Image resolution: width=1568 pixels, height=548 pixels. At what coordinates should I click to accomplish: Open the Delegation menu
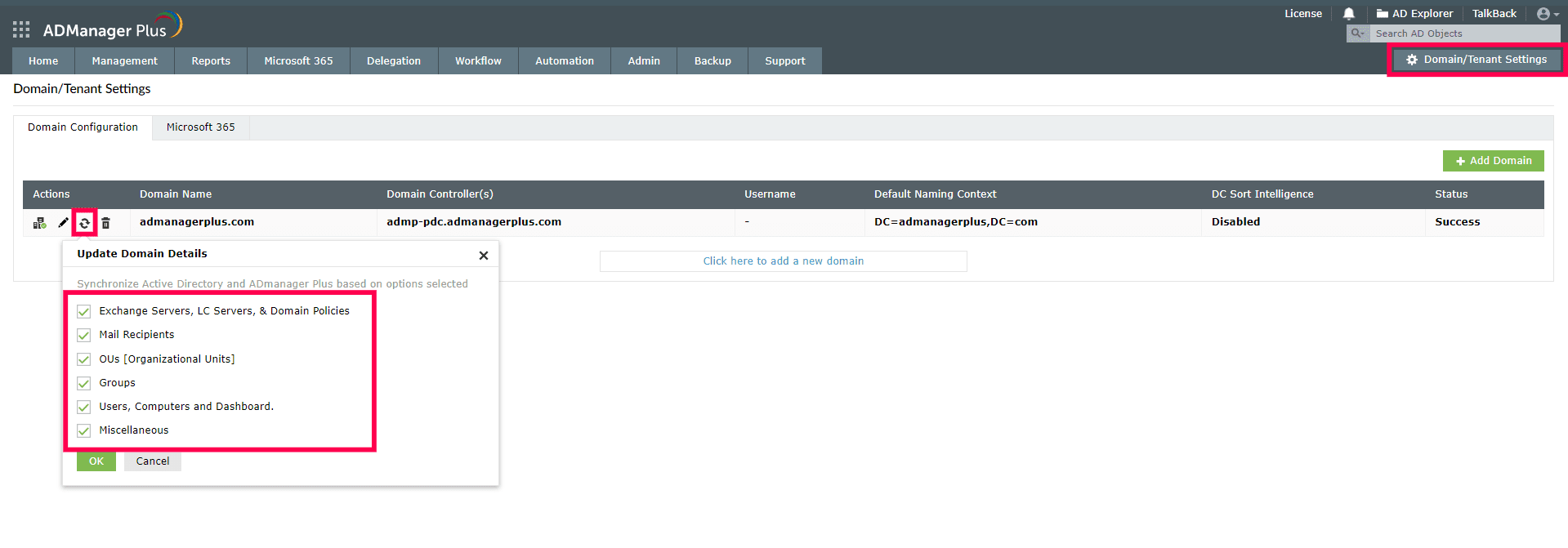tap(394, 61)
